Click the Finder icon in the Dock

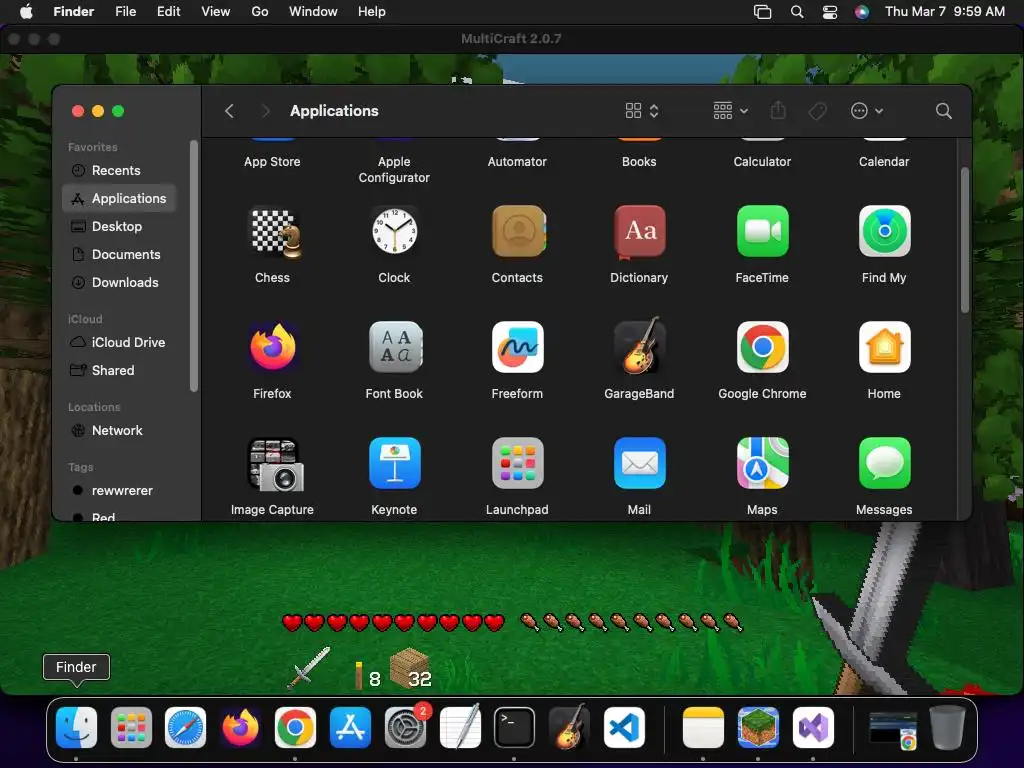click(x=76, y=728)
